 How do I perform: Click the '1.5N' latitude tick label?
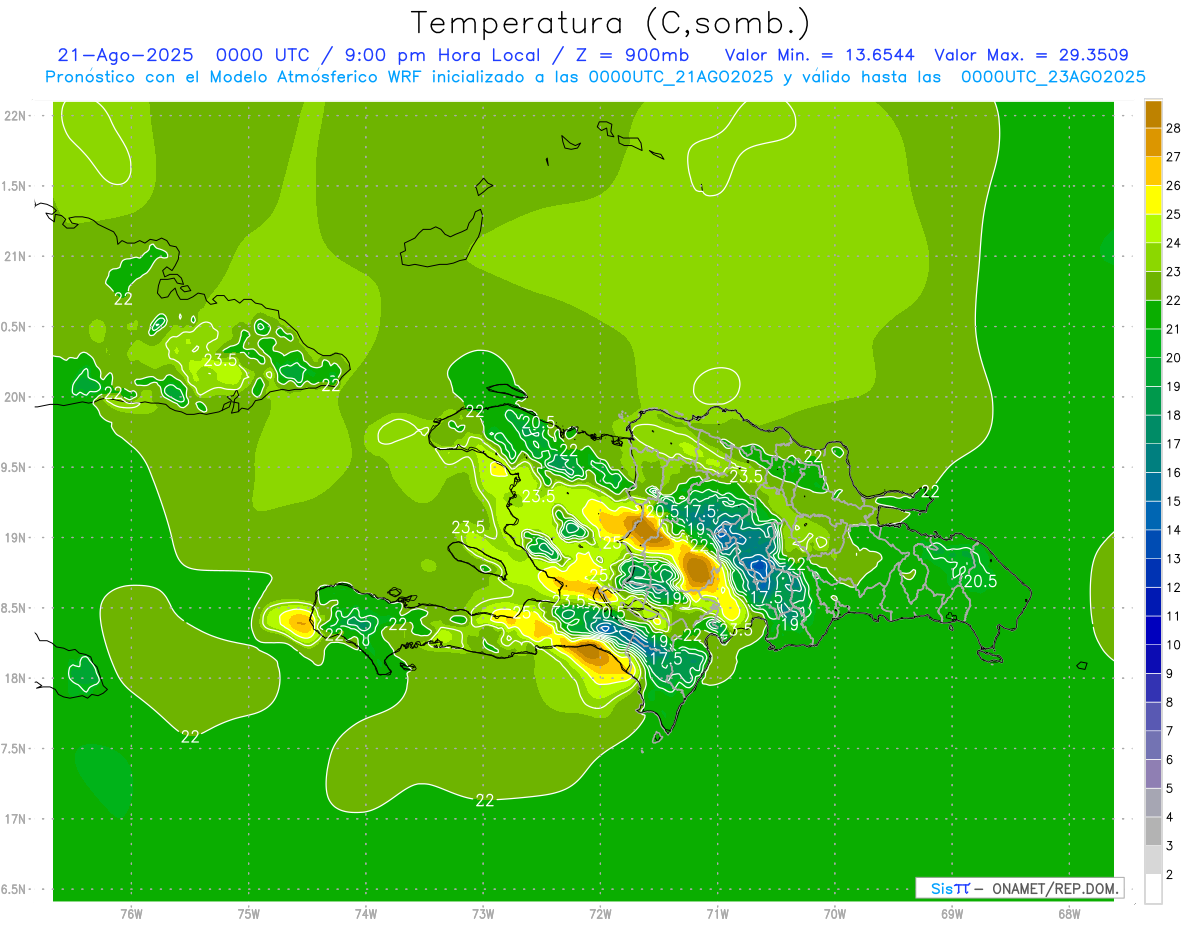14,186
